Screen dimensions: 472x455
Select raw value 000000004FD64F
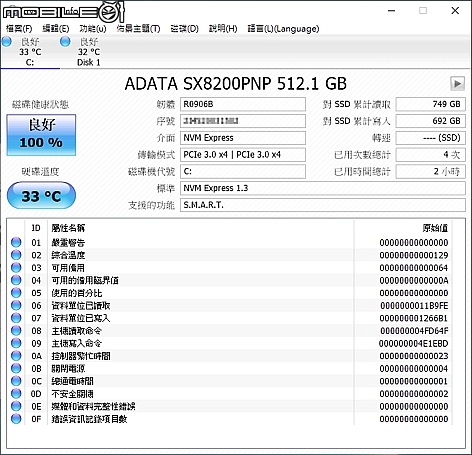(414, 331)
